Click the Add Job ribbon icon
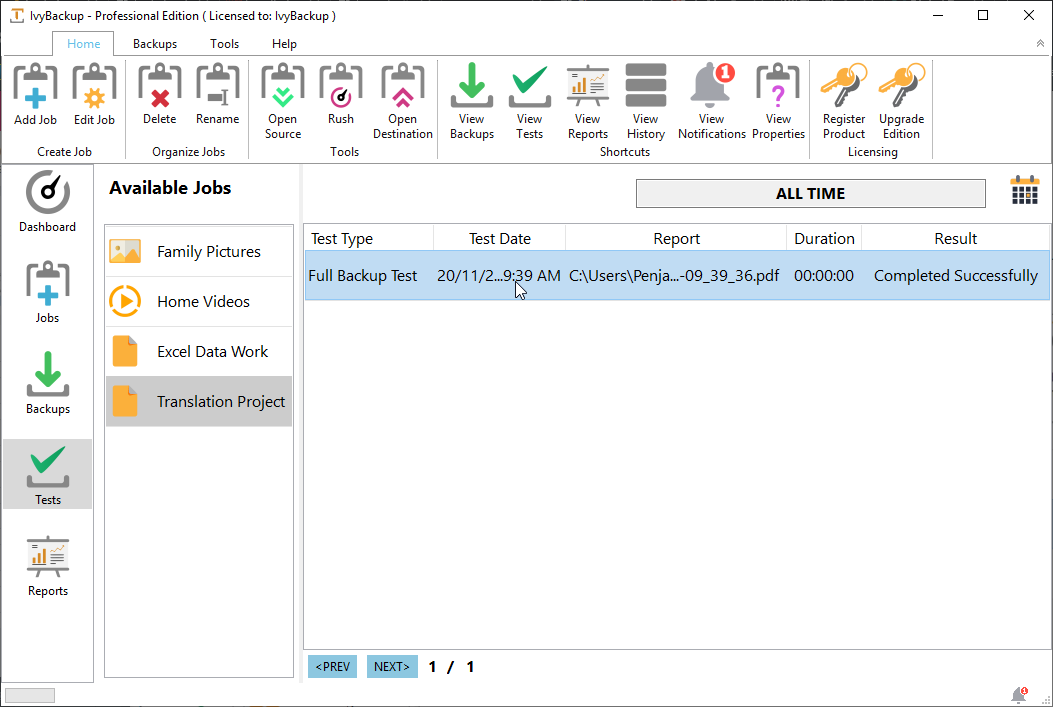 click(x=36, y=94)
